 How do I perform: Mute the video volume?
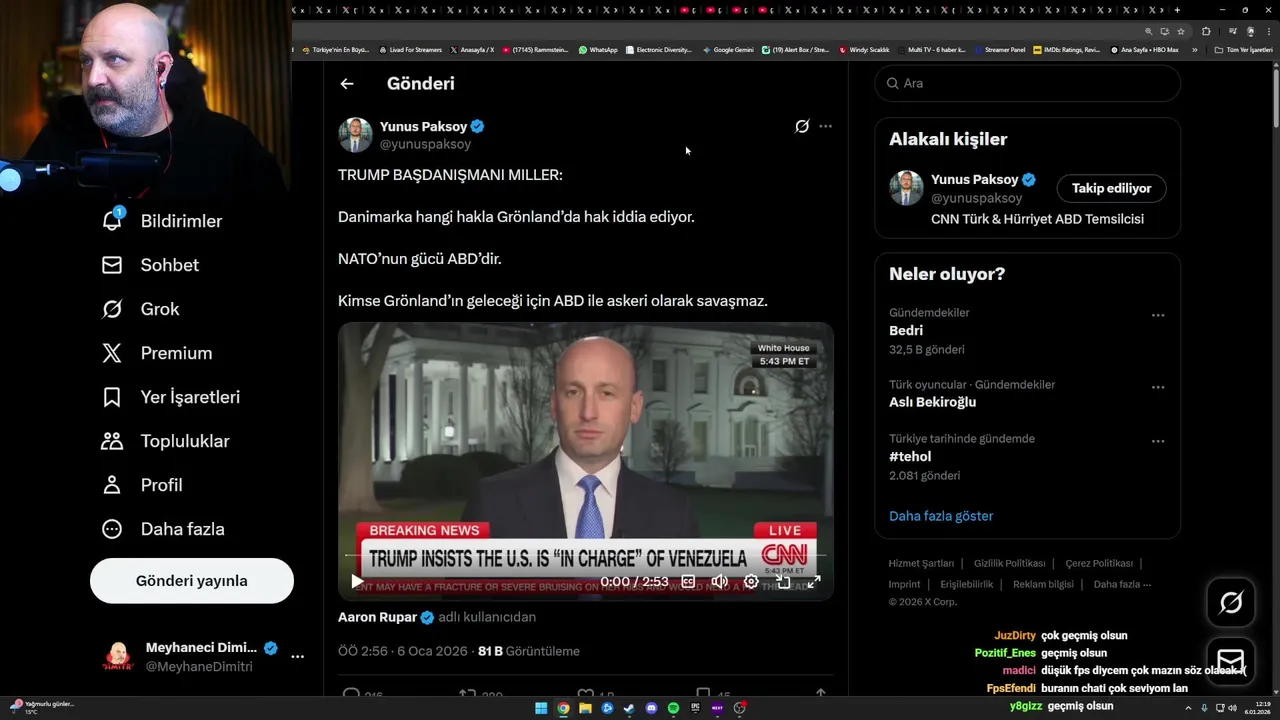719,582
